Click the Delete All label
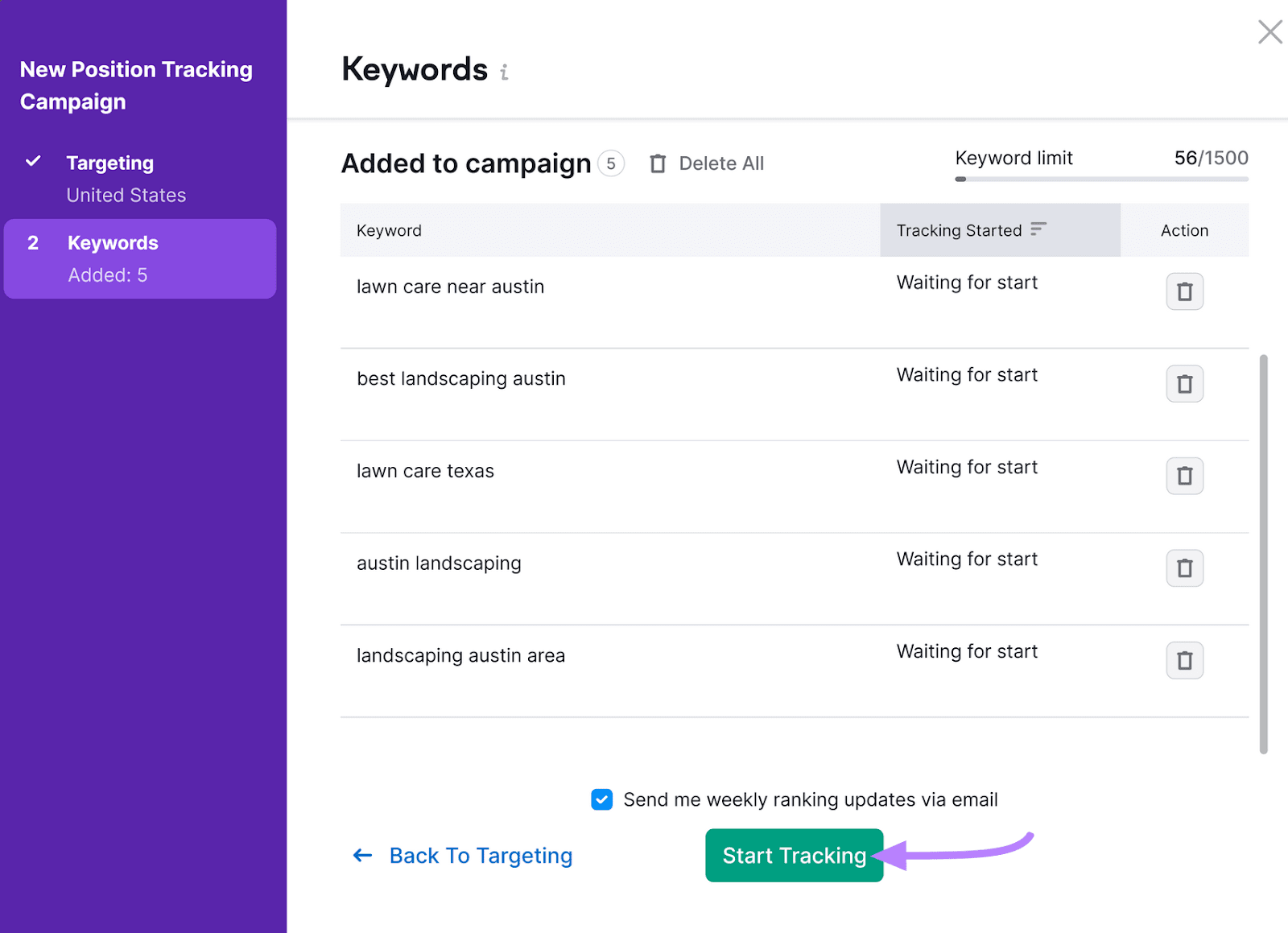Screen dimensions: 1288x933 (720, 163)
